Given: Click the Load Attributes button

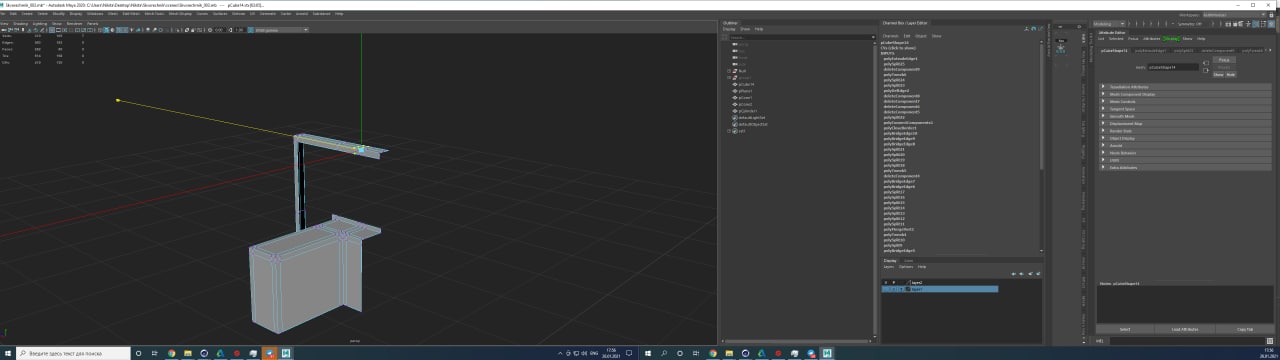Looking at the screenshot, I should click(1184, 328).
